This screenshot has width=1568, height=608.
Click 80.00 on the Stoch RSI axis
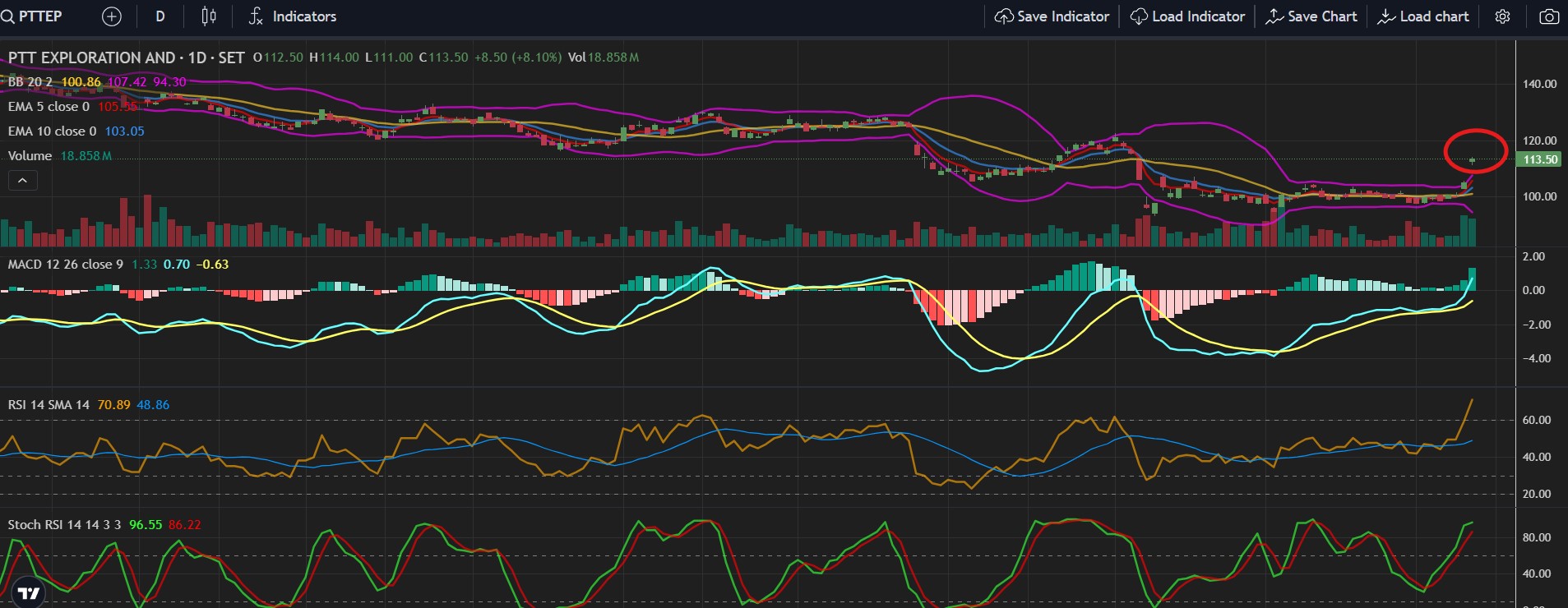click(x=1537, y=537)
